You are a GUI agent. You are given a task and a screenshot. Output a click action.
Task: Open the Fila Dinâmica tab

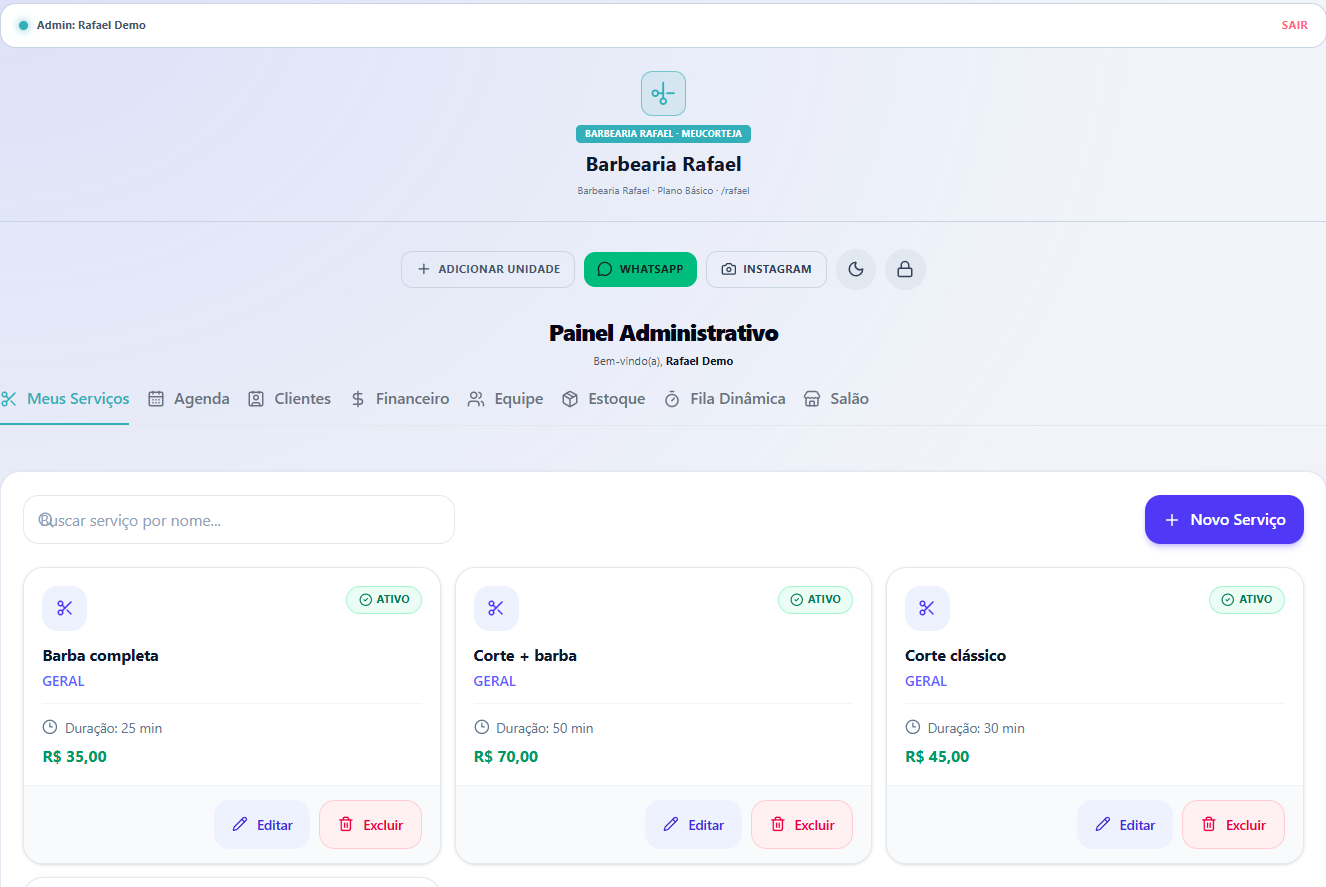tap(724, 399)
